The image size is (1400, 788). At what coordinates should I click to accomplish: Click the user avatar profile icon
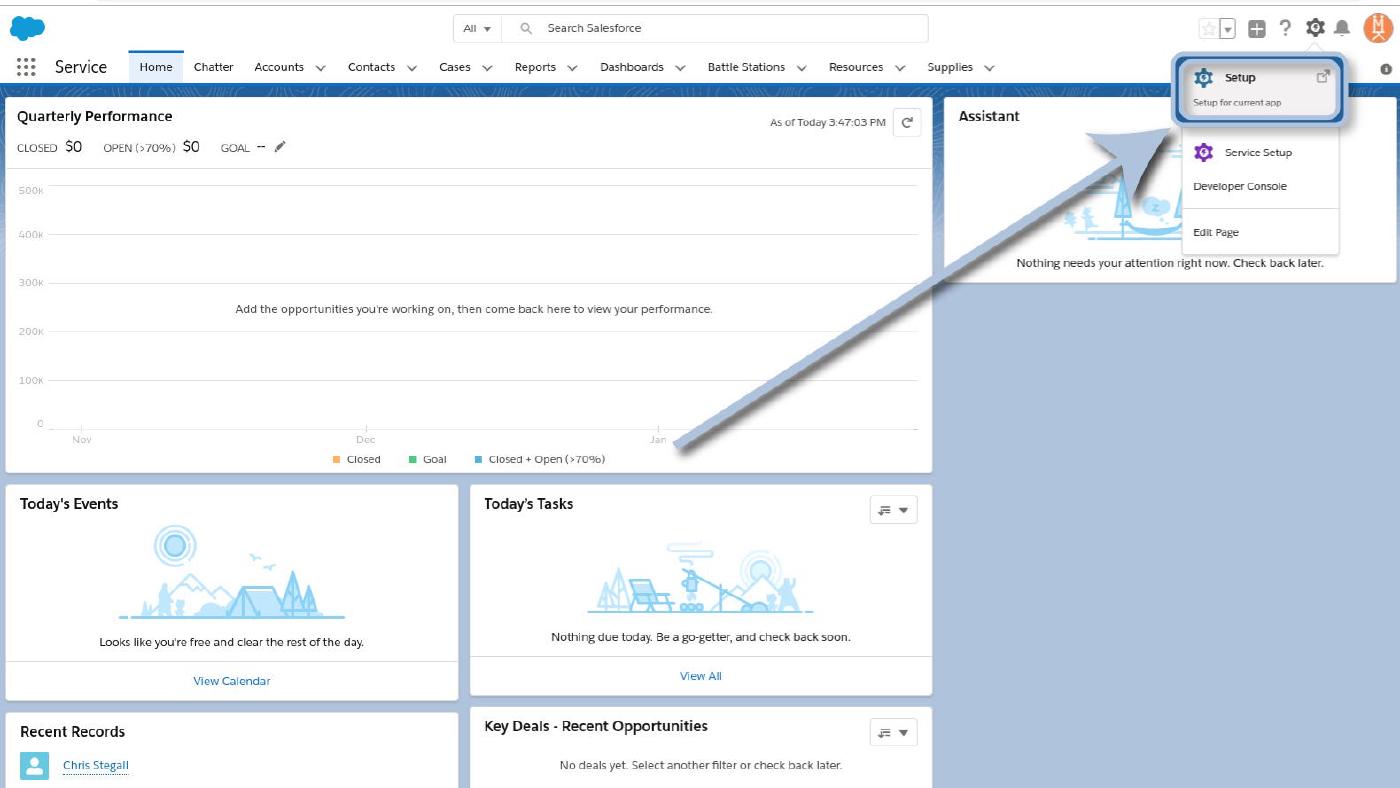1377,28
